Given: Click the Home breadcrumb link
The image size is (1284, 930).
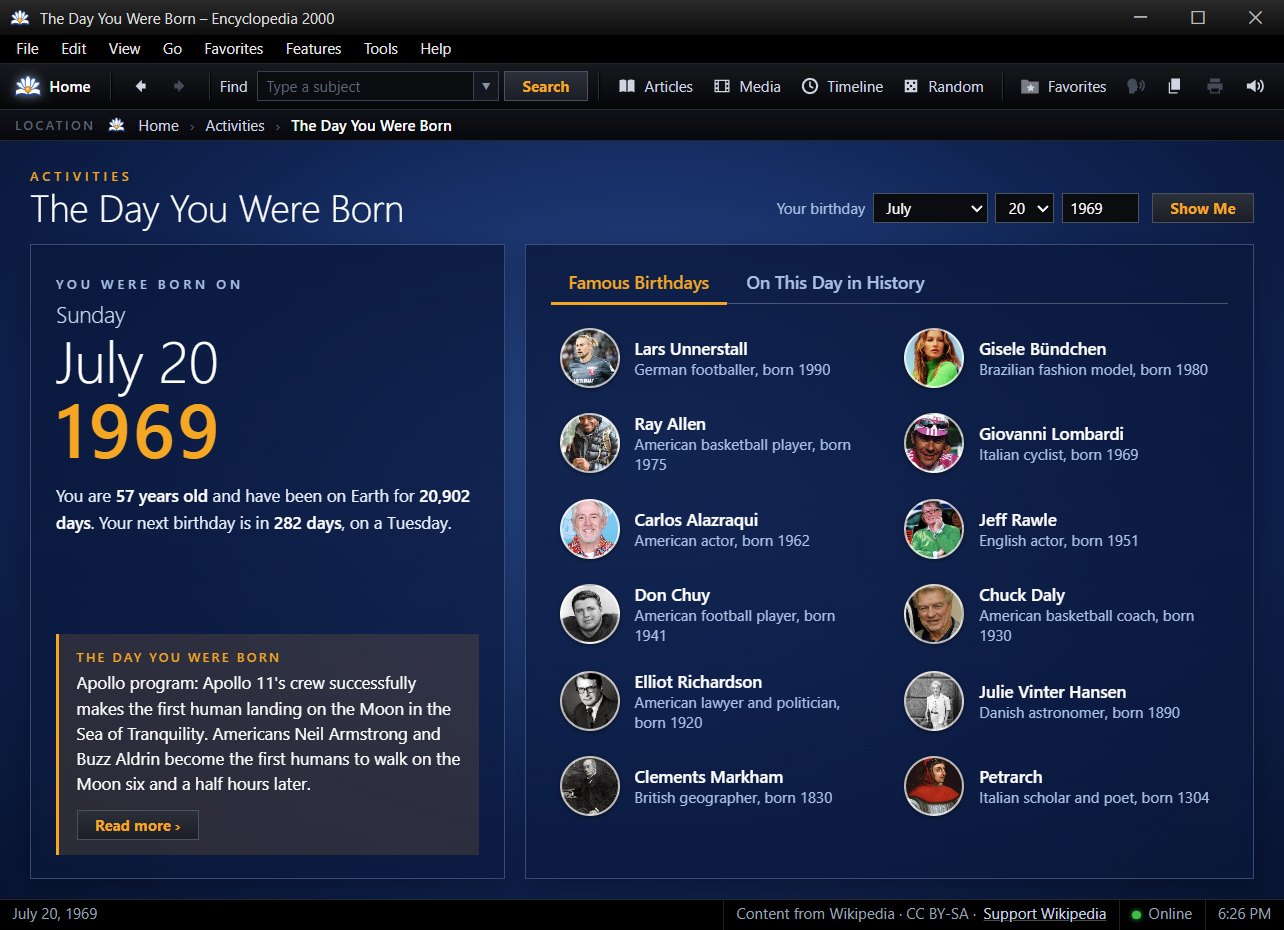Looking at the screenshot, I should pyautogui.click(x=159, y=126).
